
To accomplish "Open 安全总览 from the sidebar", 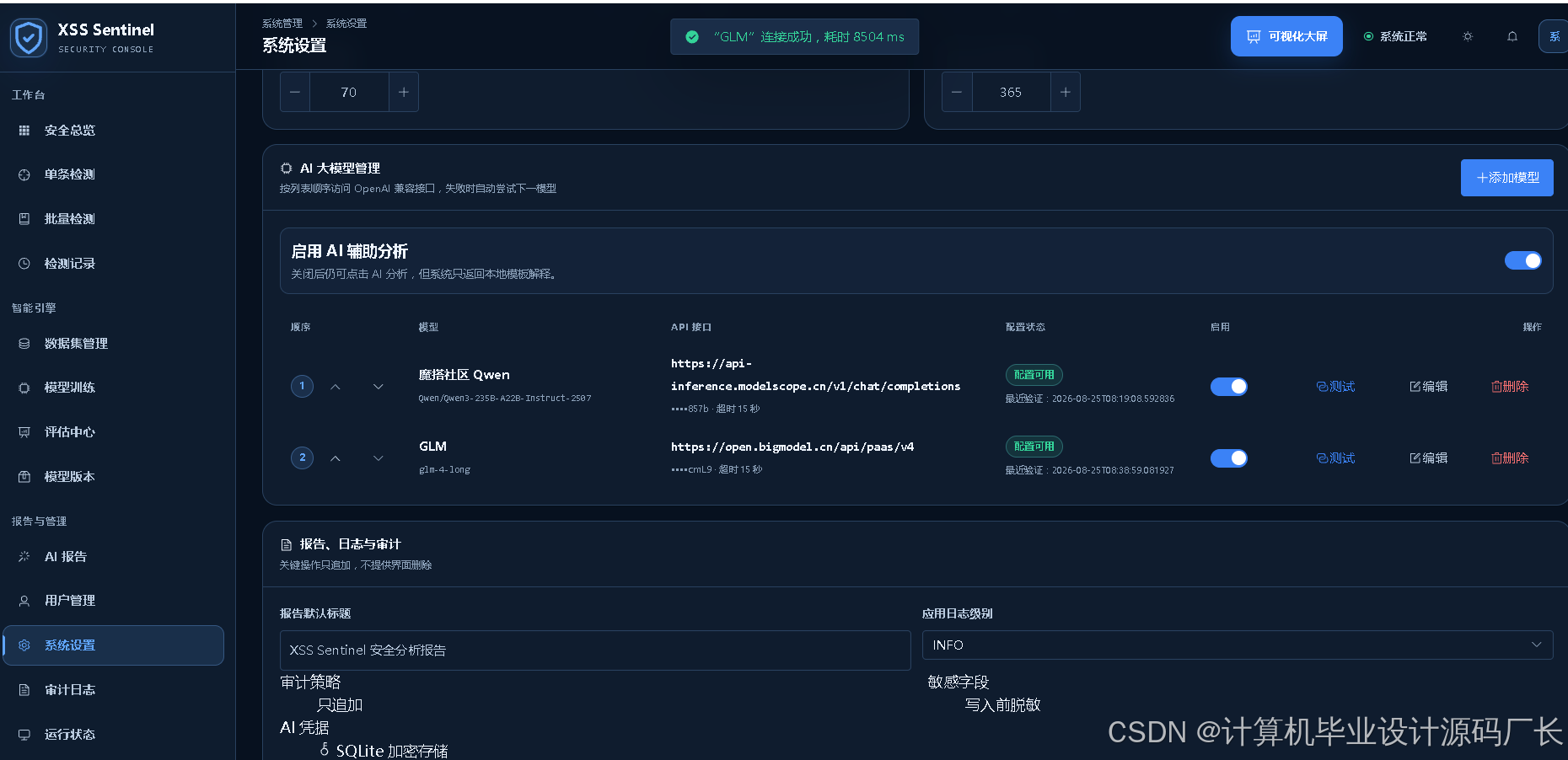I will [113, 131].
